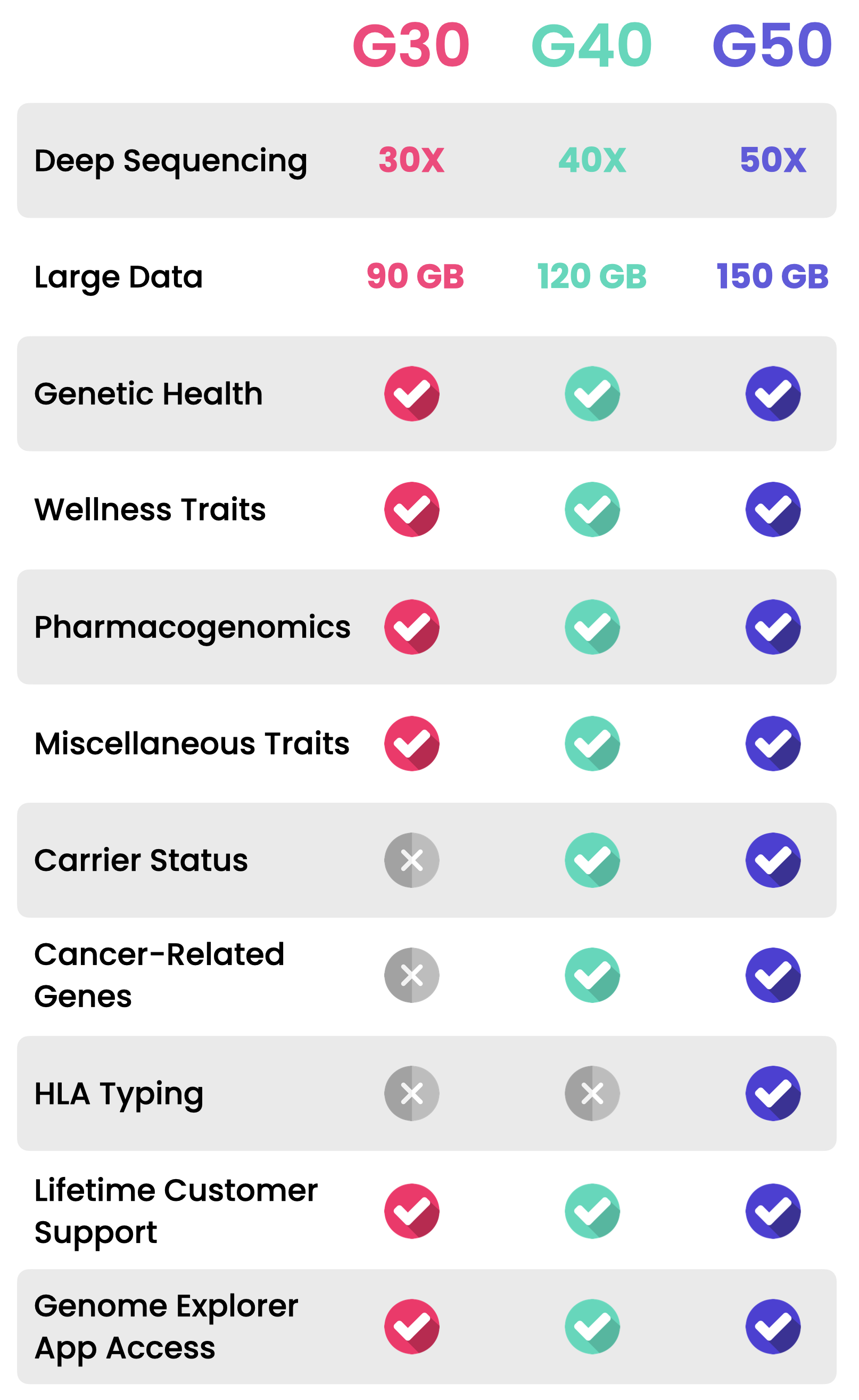Click the G30 HLA Typing grey X
The image size is (859, 1400).
[412, 1093]
